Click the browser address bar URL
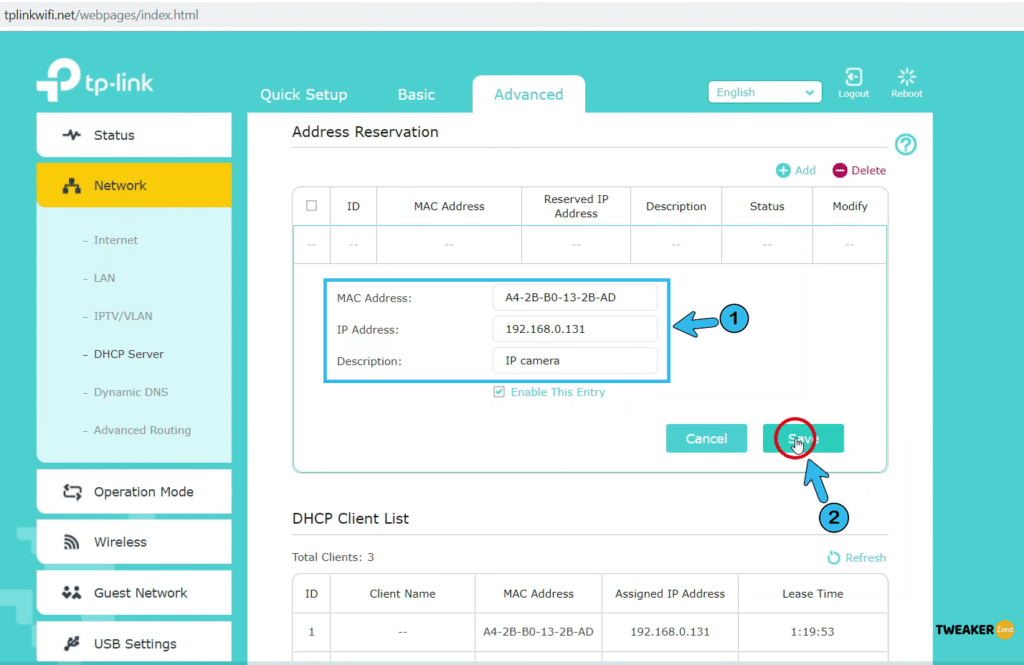 pyautogui.click(x=101, y=15)
